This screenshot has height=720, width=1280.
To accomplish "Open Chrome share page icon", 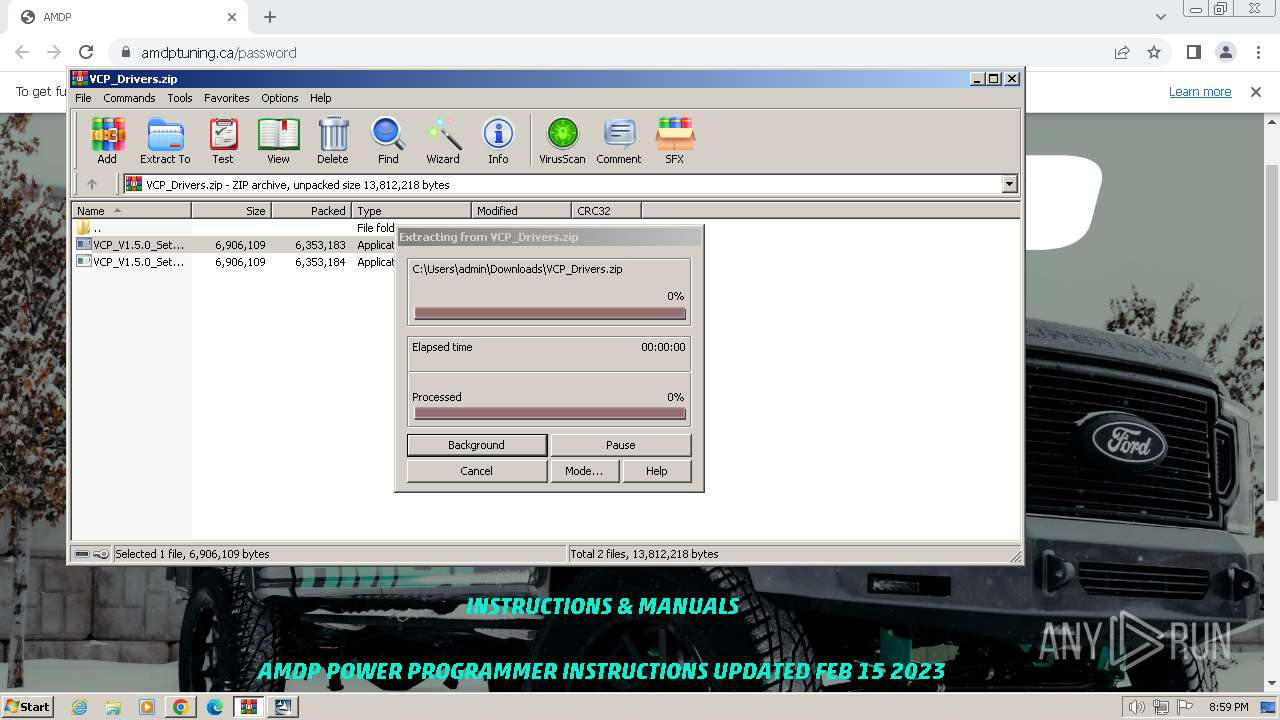I will click(1122, 52).
